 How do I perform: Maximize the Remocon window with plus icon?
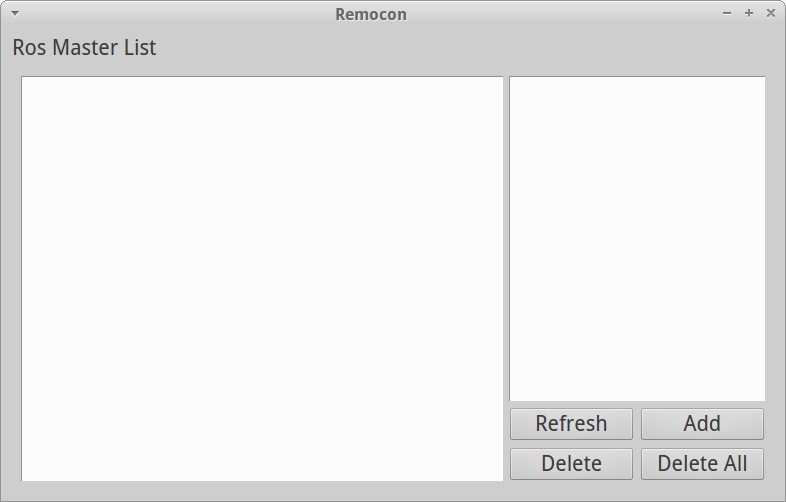(749, 13)
